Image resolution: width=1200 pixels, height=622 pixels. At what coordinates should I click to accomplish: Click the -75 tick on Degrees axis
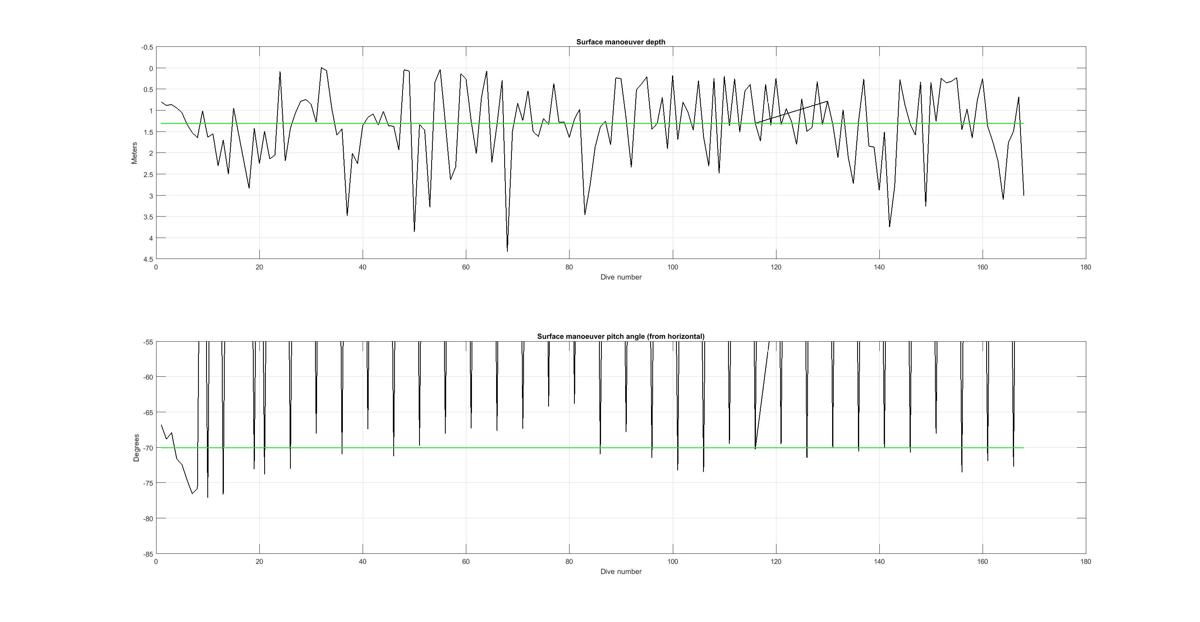(x=148, y=483)
